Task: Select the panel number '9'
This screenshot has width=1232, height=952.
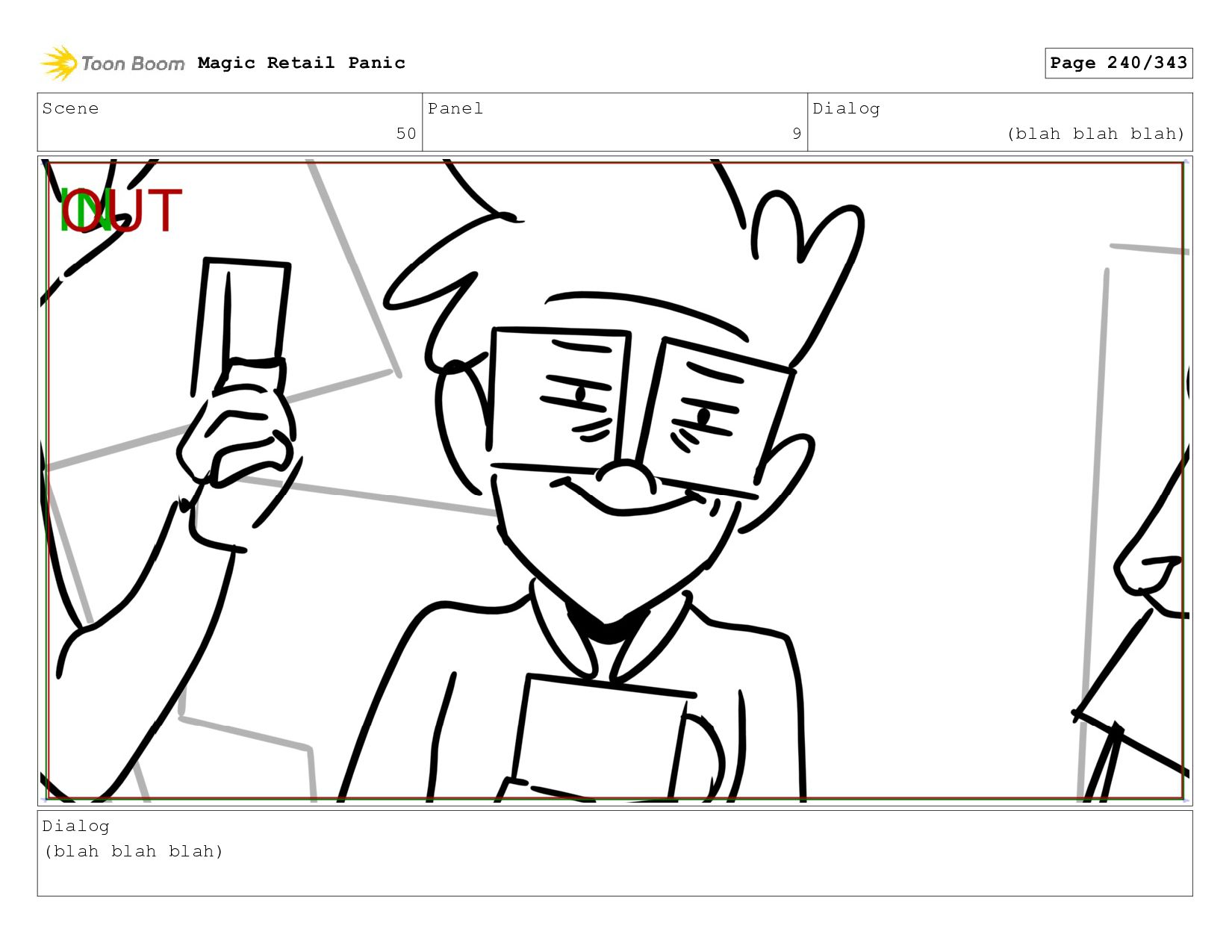Action: [797, 134]
